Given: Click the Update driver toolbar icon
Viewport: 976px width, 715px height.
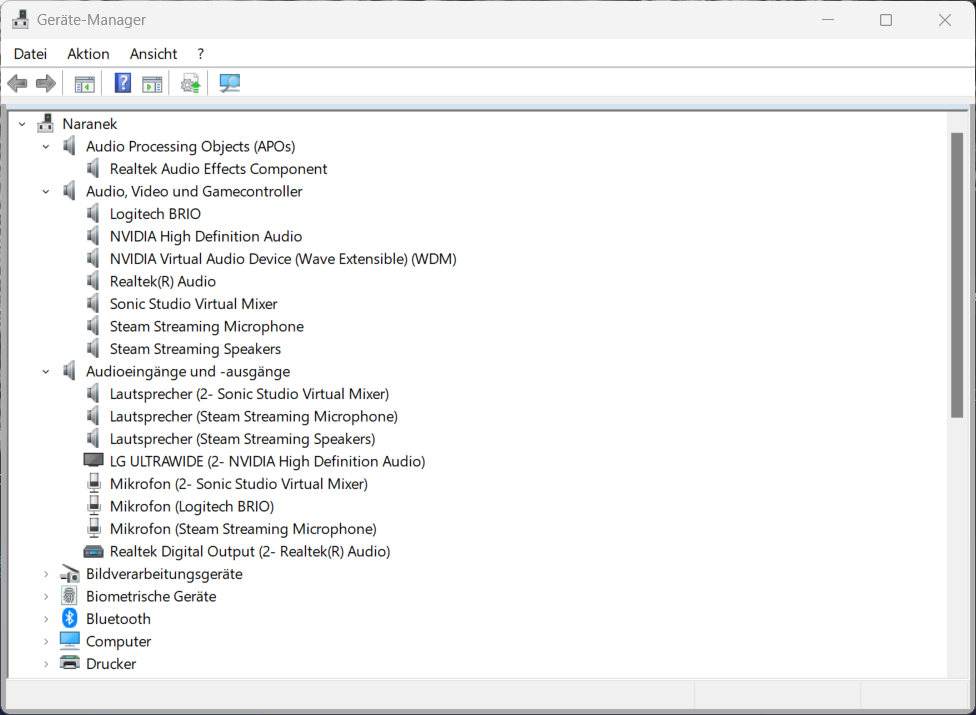Looking at the screenshot, I should click(190, 83).
